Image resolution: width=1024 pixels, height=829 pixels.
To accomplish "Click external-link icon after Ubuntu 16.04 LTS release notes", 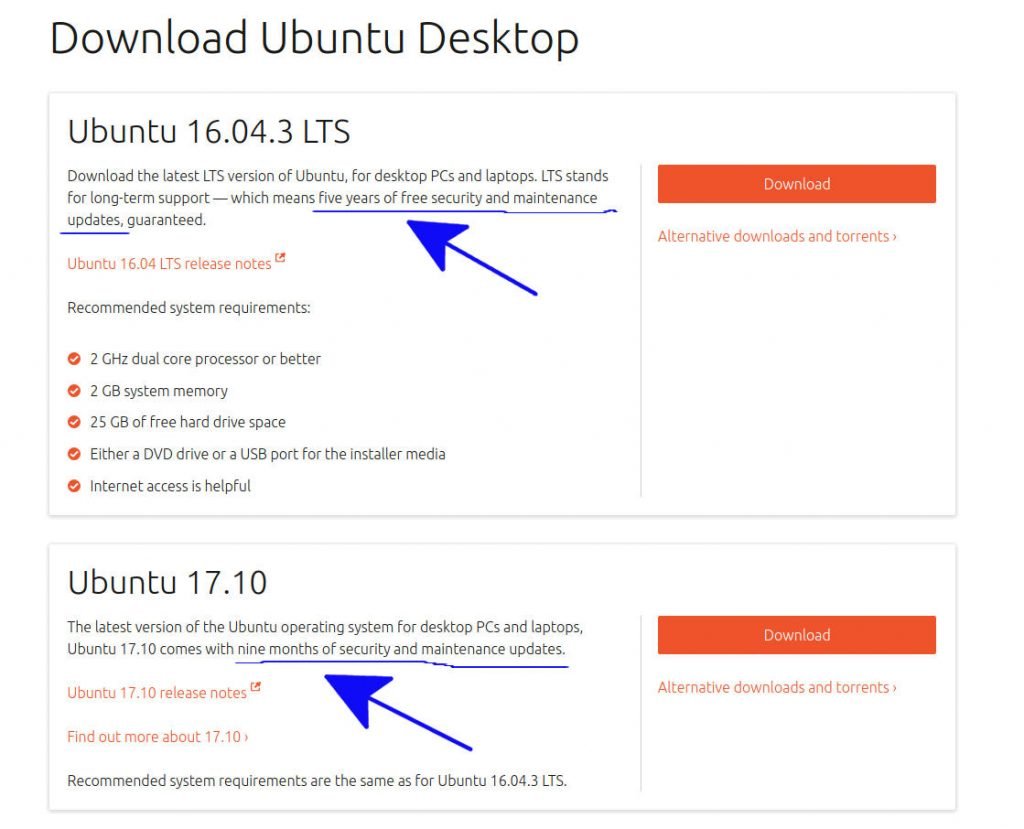I will [281, 260].
